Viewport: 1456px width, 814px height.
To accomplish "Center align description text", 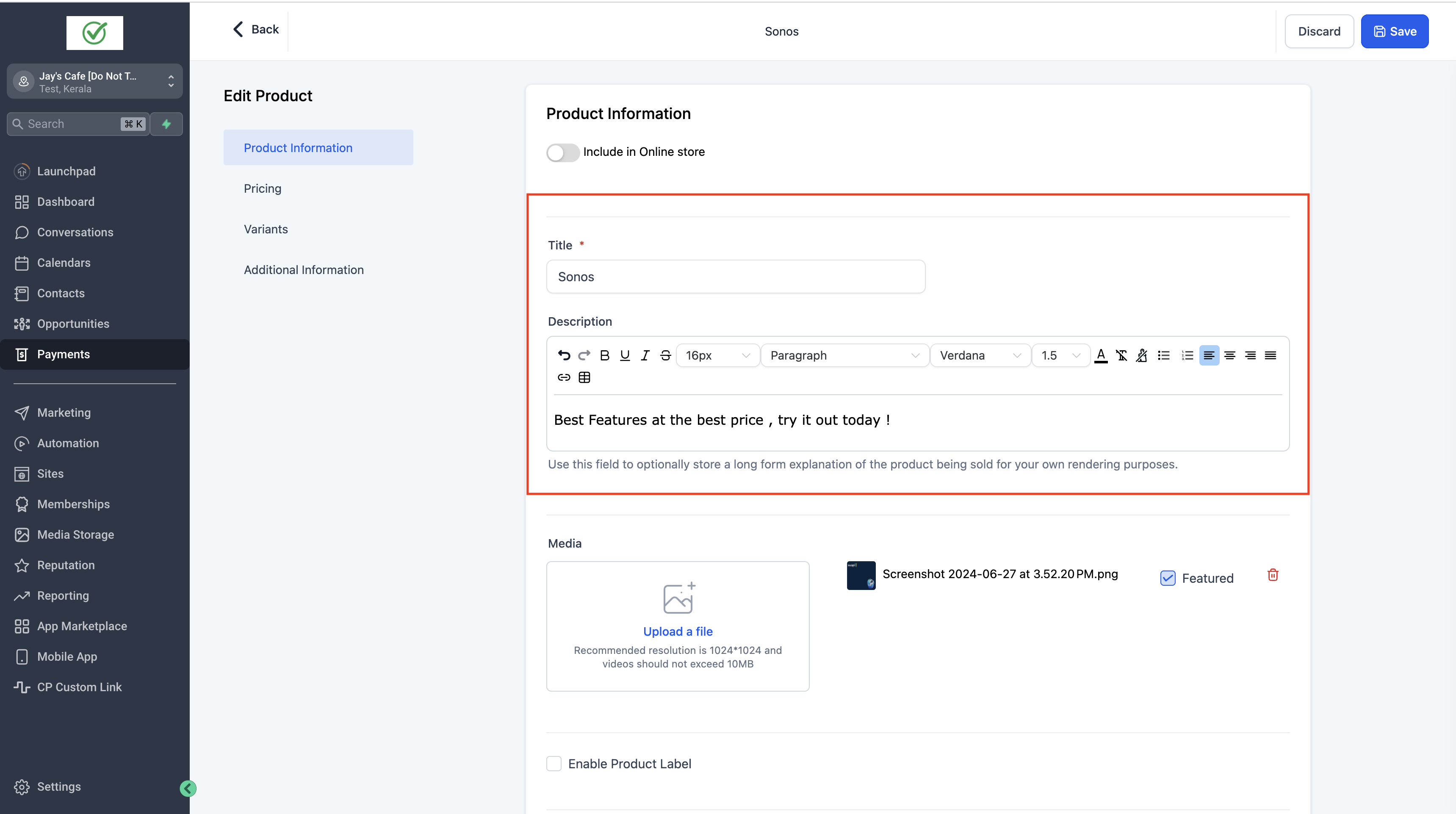I will click(1229, 355).
